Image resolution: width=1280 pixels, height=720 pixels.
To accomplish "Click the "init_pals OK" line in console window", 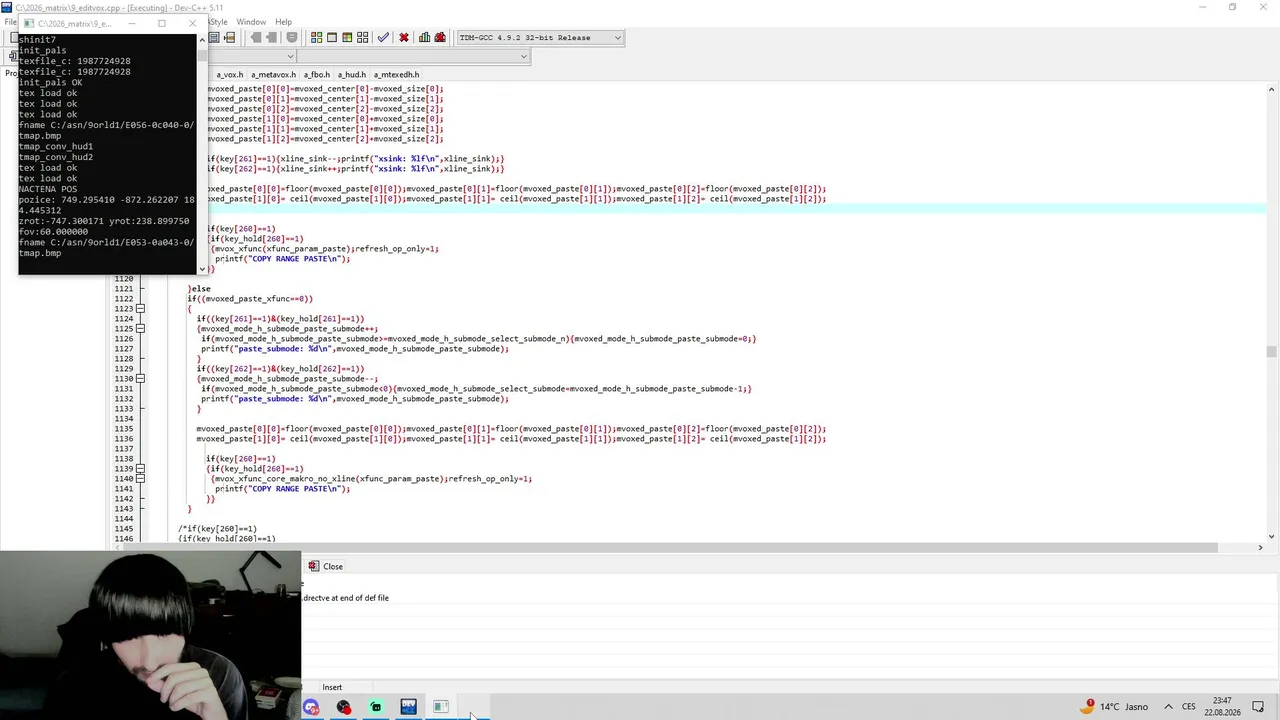I will pos(51,83).
